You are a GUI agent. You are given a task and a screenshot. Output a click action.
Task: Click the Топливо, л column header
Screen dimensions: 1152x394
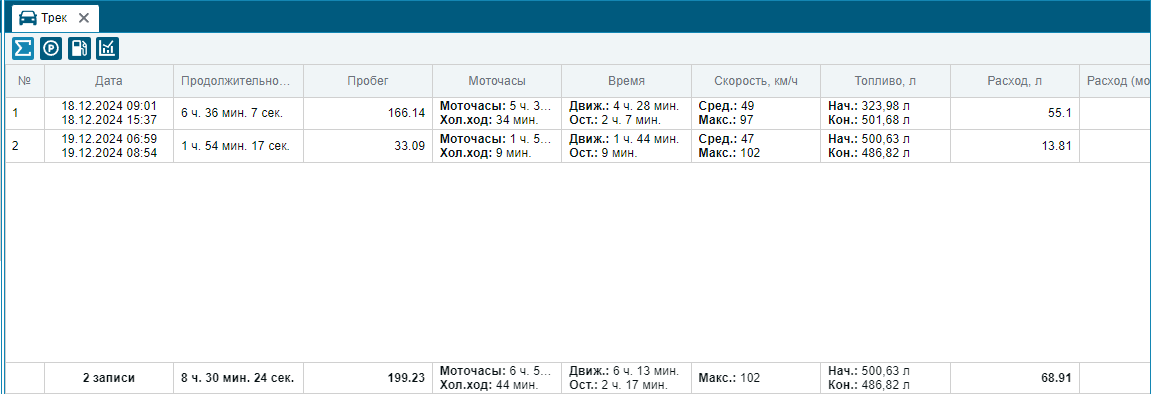(885, 81)
